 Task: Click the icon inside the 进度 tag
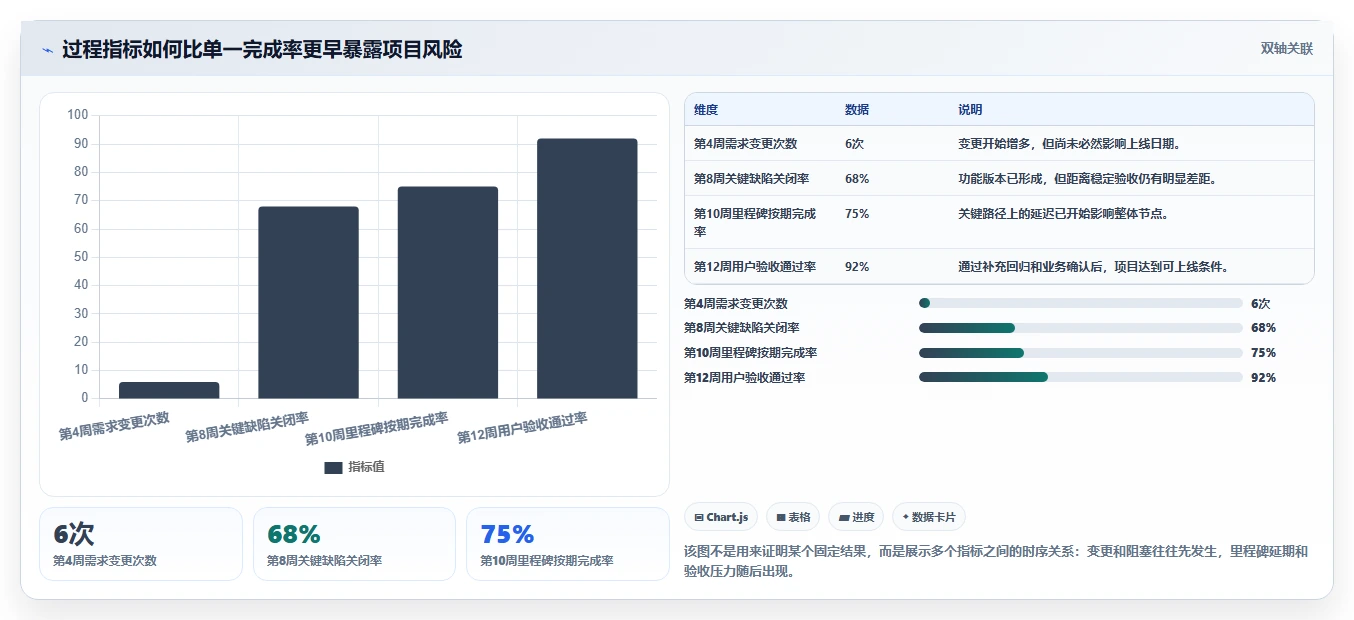[x=844, y=518]
